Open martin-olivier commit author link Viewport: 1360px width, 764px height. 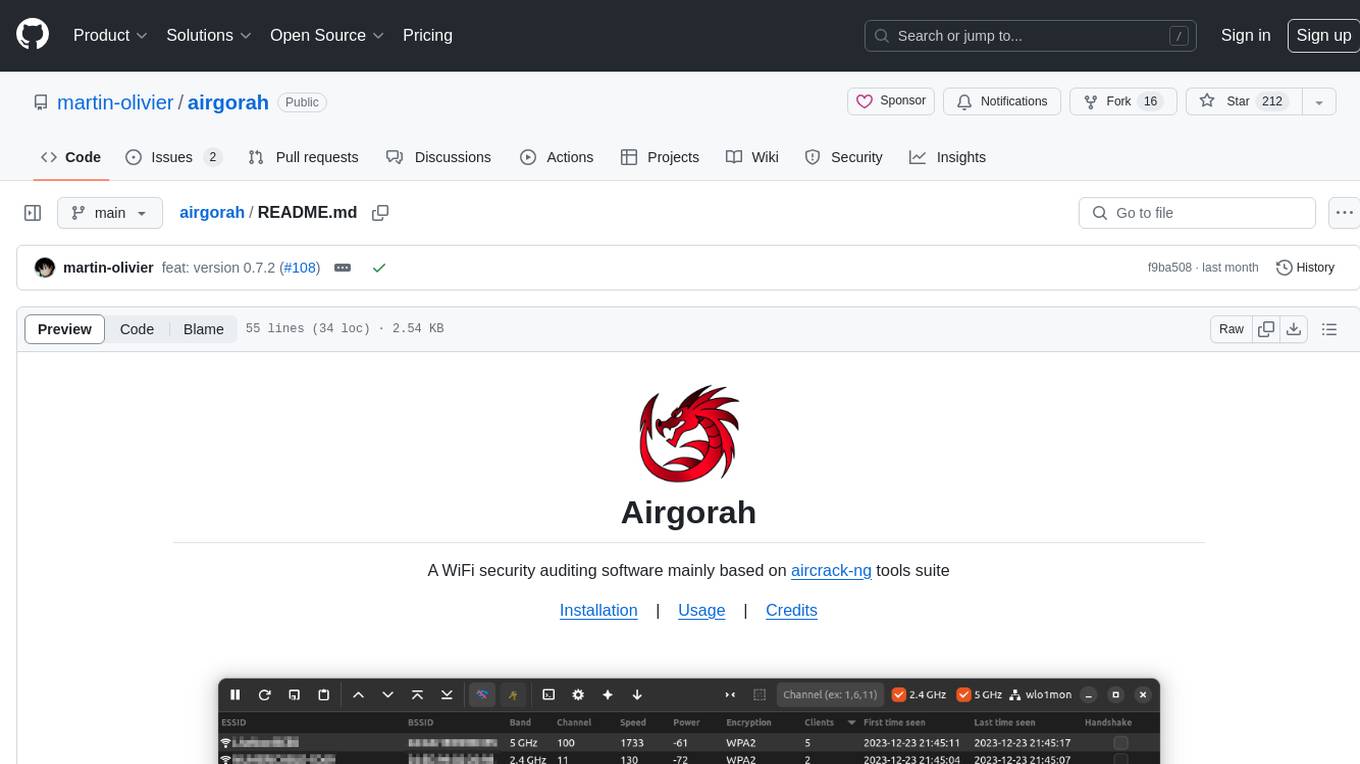[108, 268]
